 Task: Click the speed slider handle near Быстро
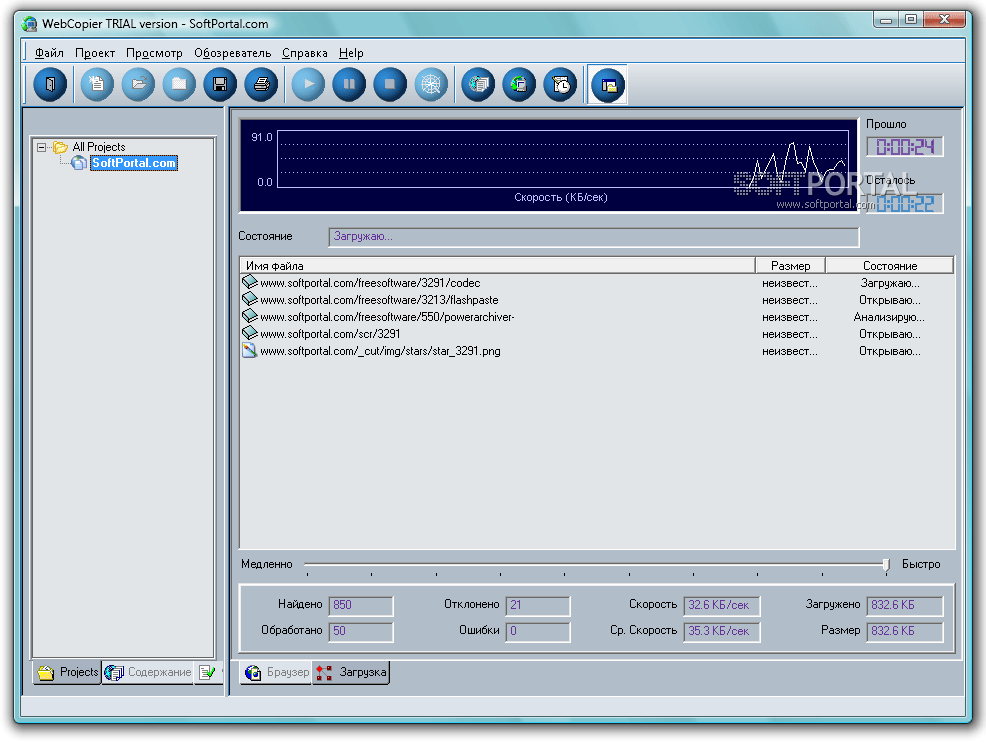tap(885, 565)
